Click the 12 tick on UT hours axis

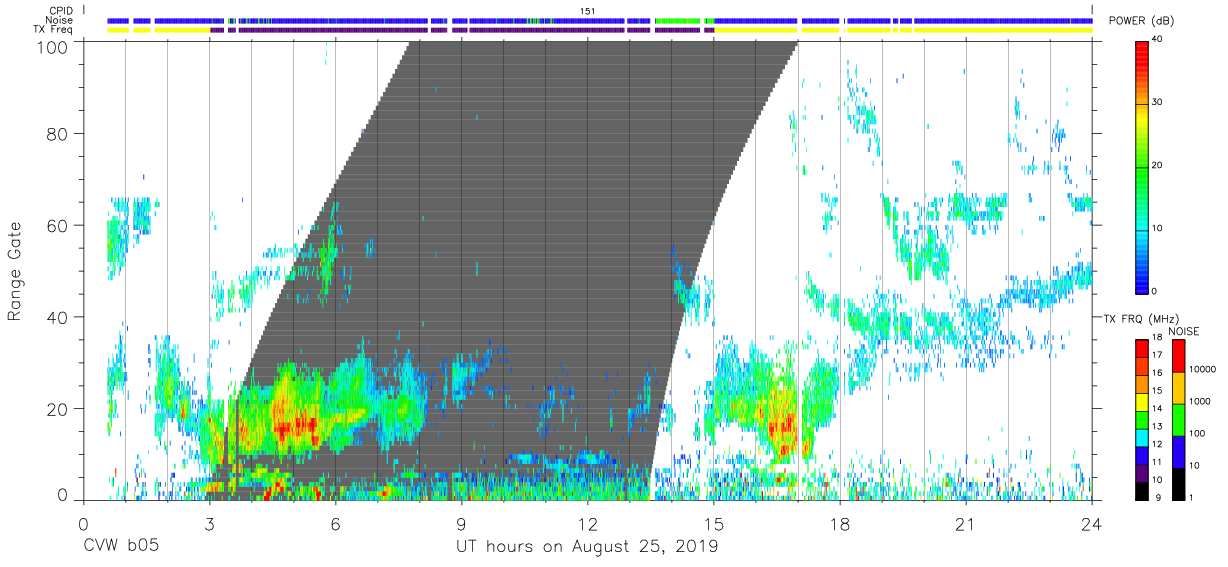coord(588,524)
